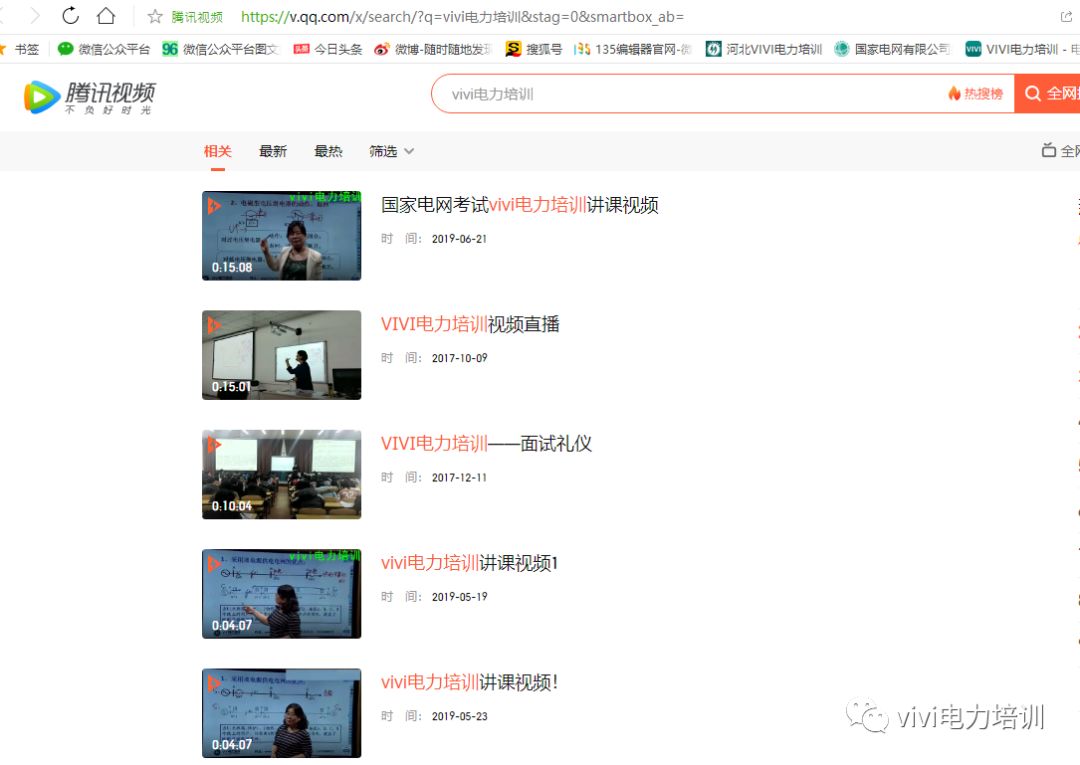Click the page URL in address bar

[x=462, y=17]
